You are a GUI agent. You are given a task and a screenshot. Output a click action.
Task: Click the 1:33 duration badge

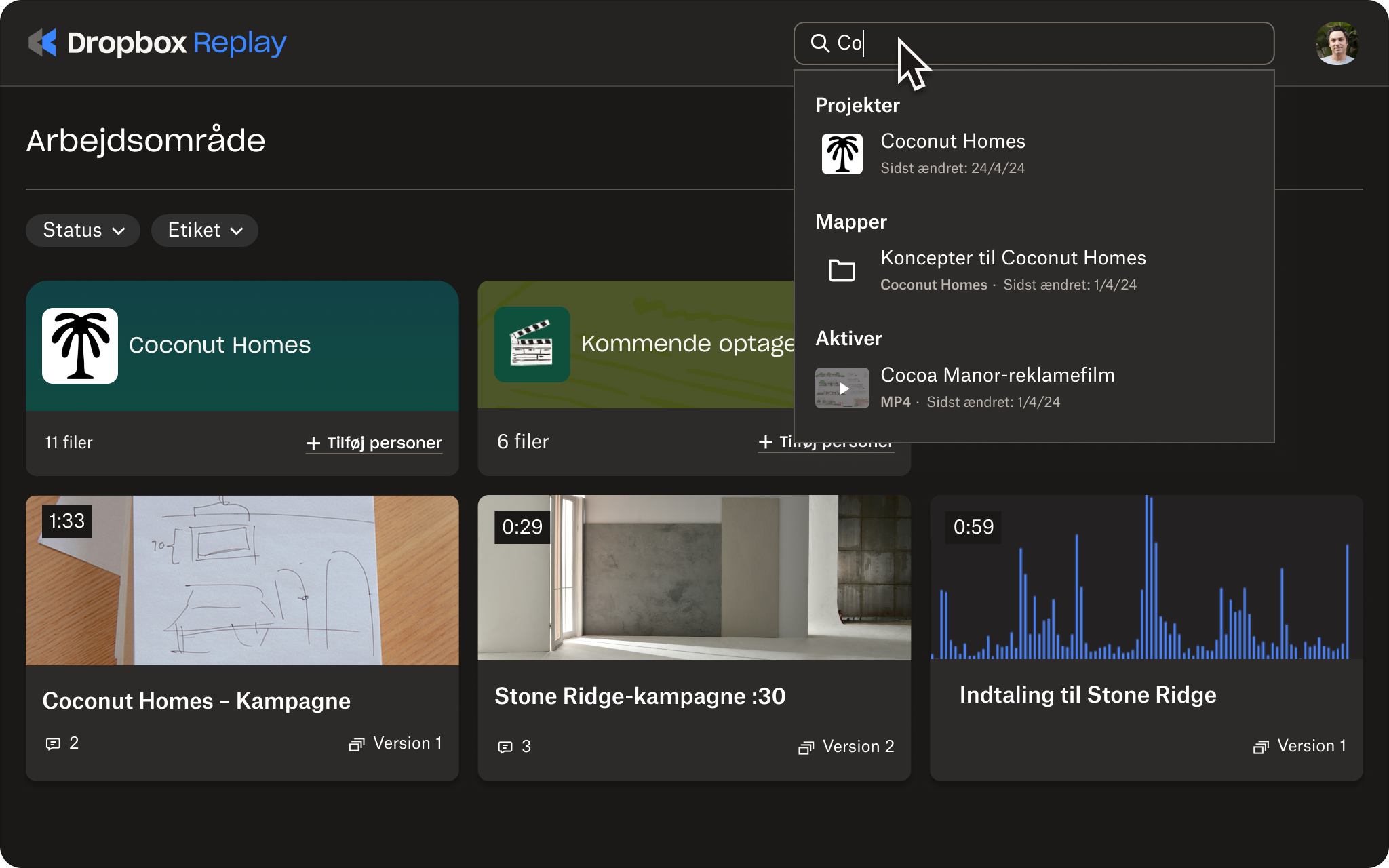pos(67,521)
